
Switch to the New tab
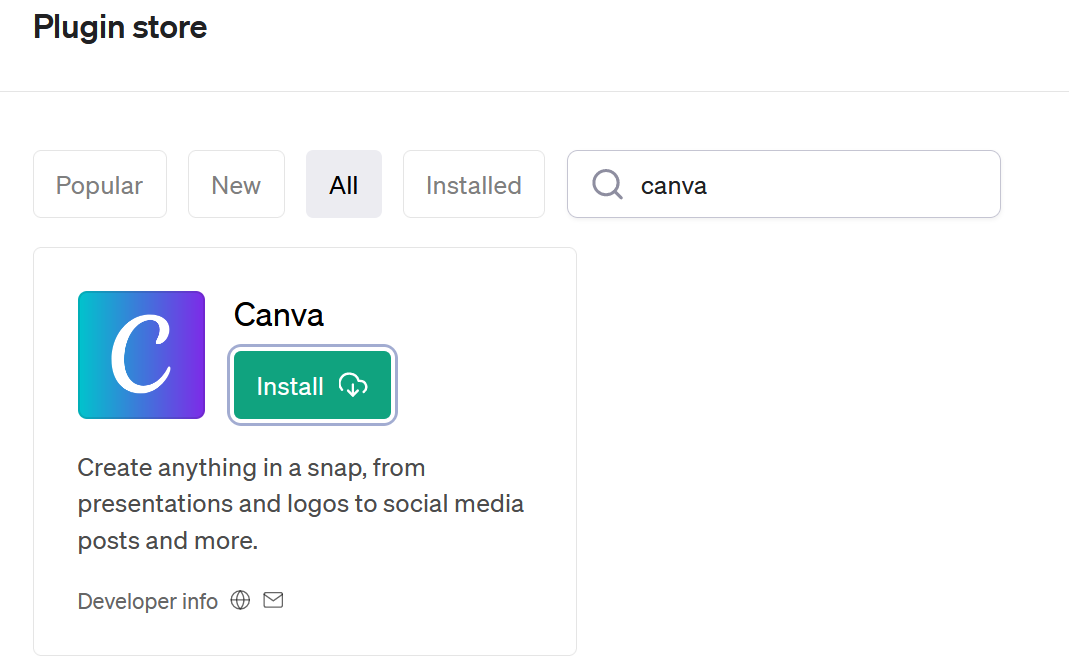pos(236,184)
